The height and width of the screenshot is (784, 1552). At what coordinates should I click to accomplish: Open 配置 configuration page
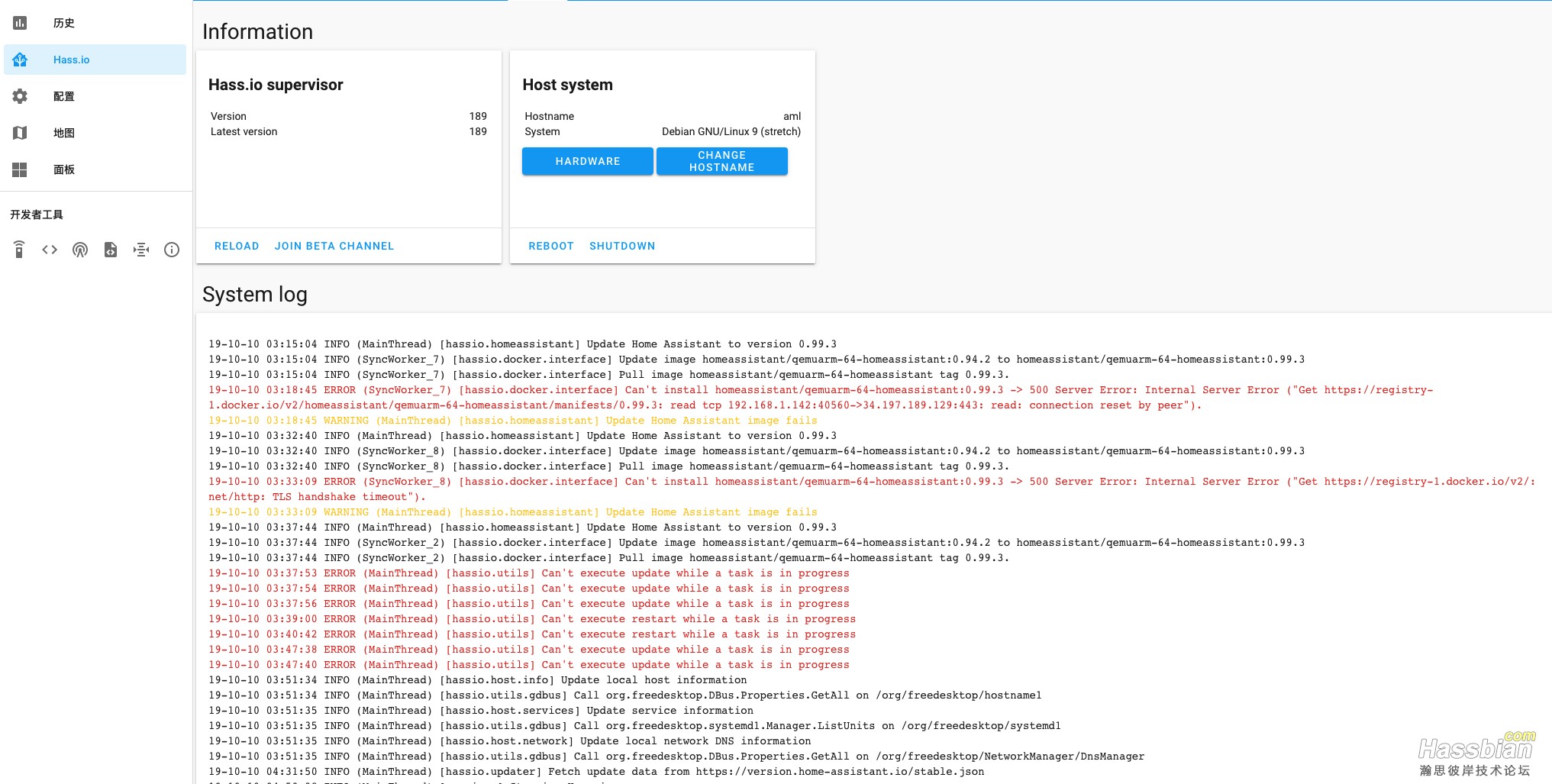[x=95, y=96]
